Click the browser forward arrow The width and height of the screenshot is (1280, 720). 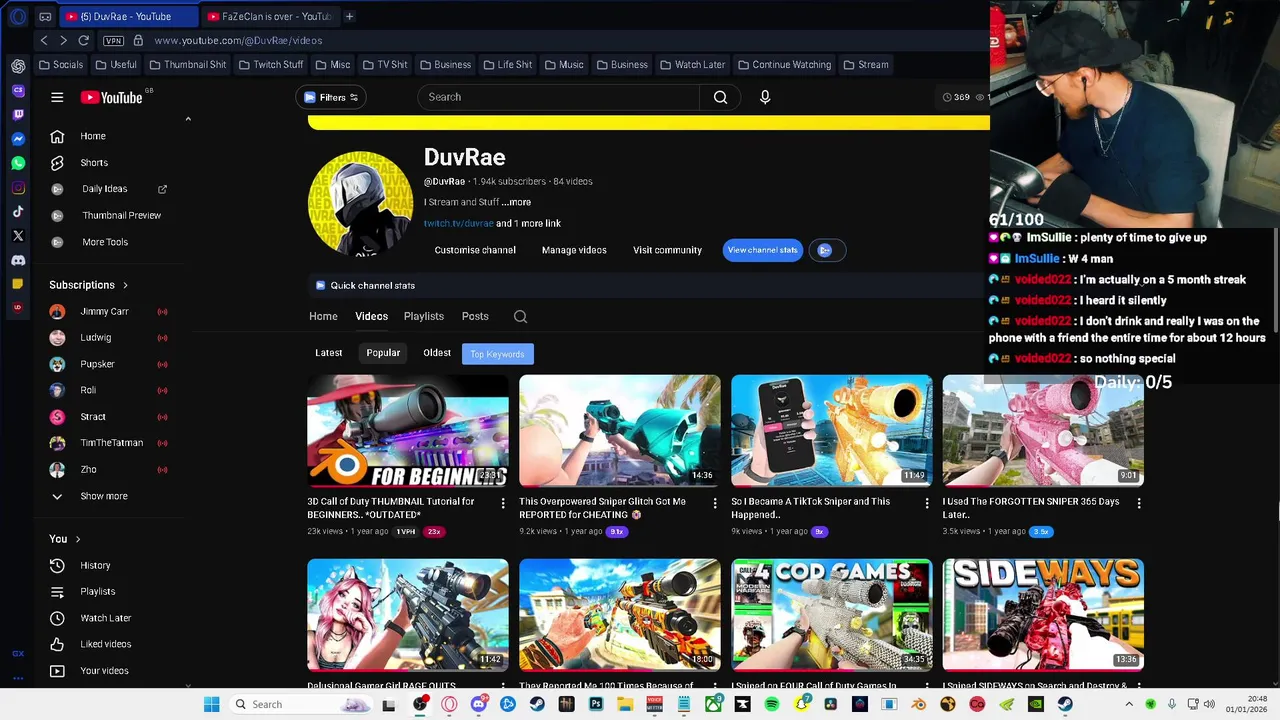63,40
